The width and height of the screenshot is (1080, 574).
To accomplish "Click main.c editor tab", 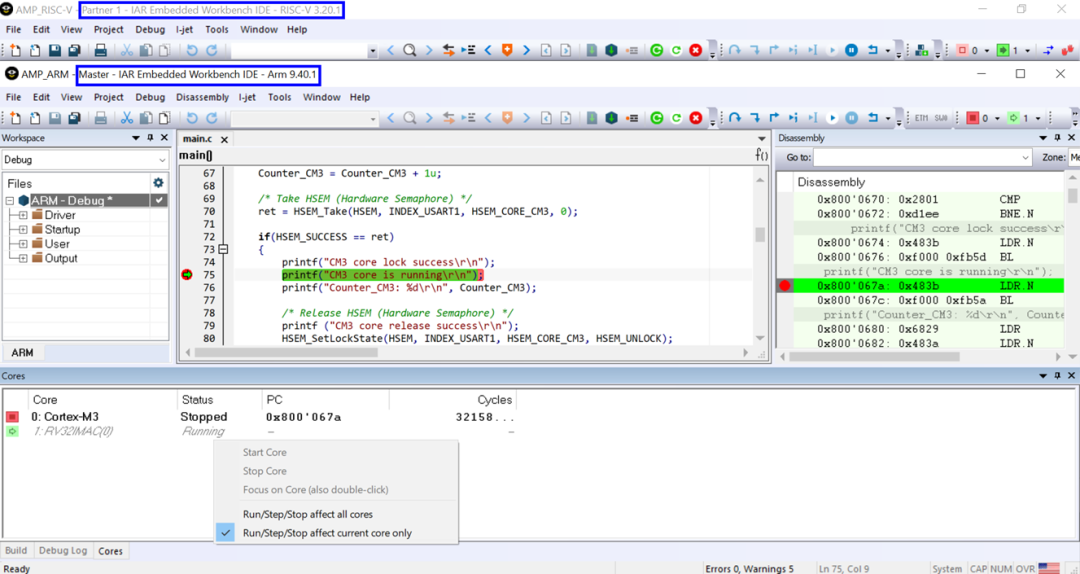I will tap(198, 139).
